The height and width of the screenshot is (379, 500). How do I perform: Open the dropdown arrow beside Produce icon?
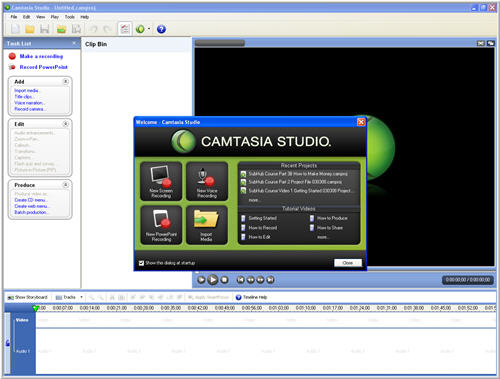tap(149, 29)
